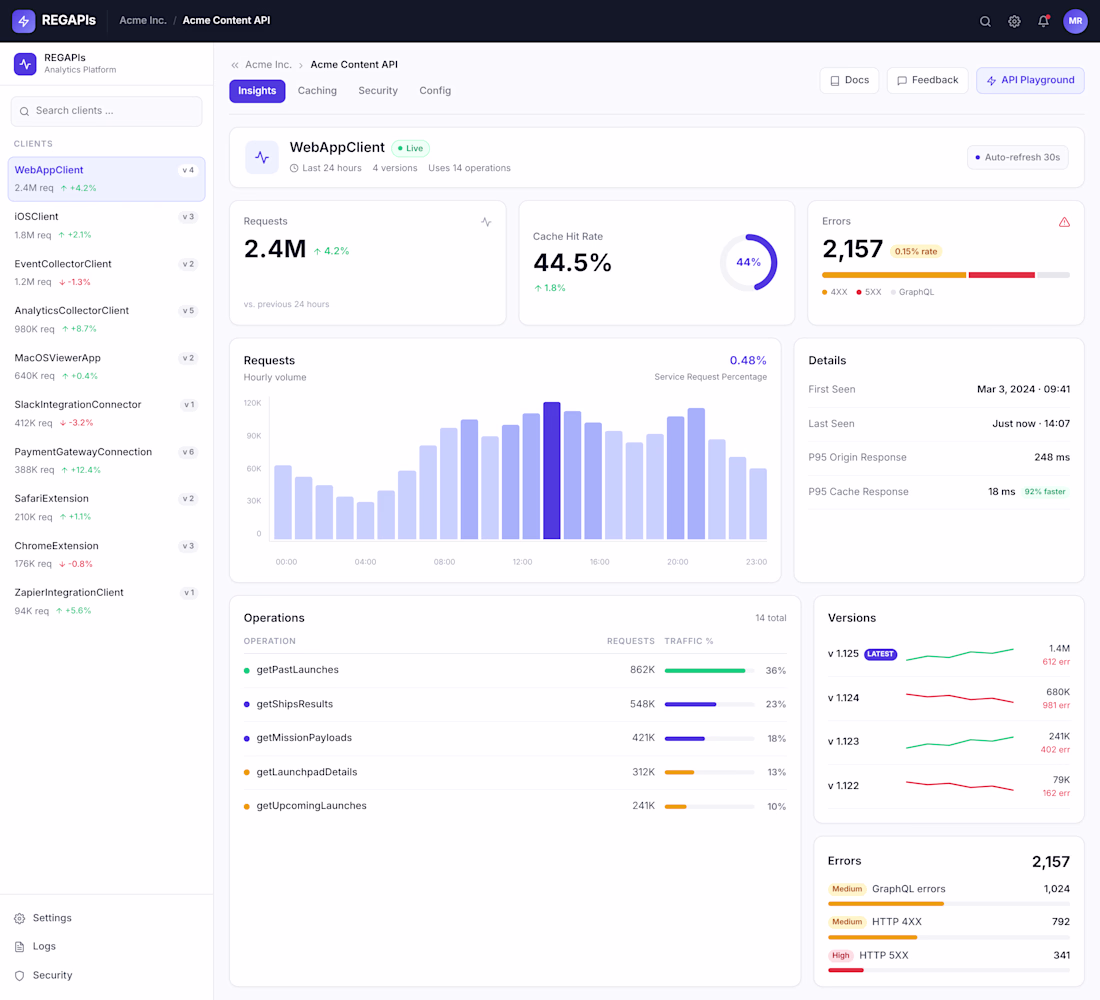The image size is (1100, 1000).
Task: Select iOSClient in the clients list
Action: point(107,225)
